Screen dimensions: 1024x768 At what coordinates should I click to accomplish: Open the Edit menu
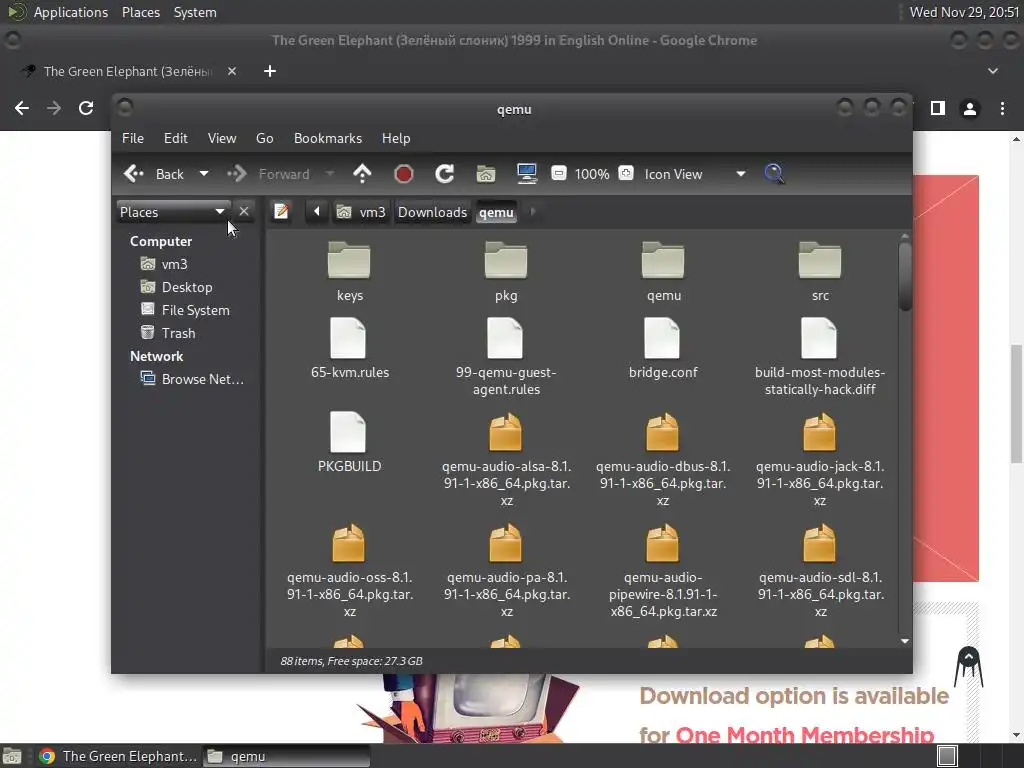point(176,138)
